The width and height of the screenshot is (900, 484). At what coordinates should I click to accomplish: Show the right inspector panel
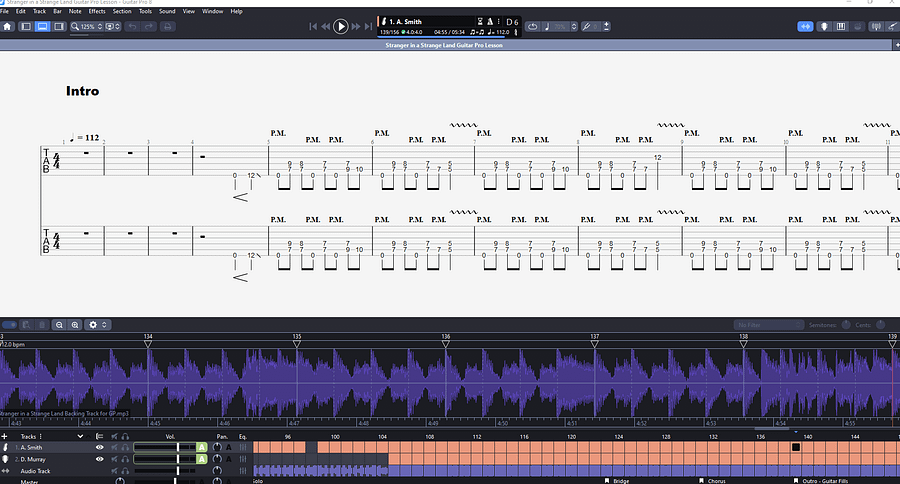pyautogui.click(x=59, y=26)
